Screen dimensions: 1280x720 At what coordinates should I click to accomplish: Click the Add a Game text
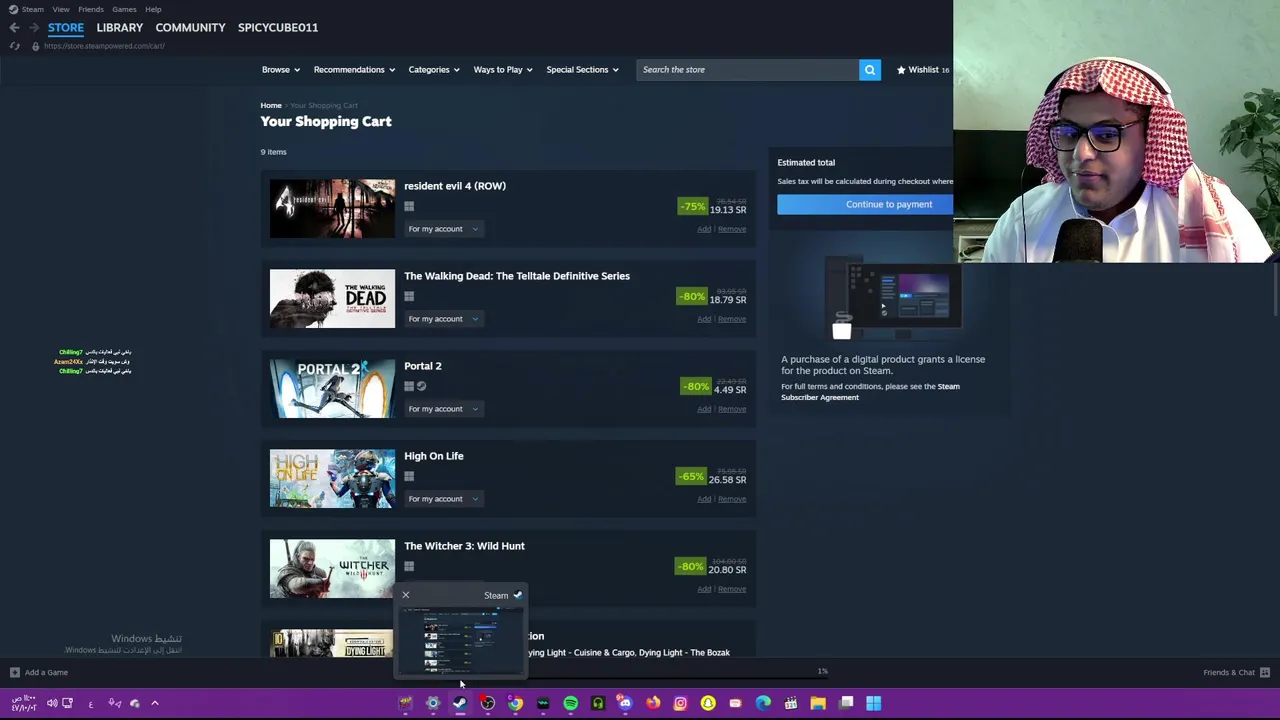coord(47,673)
